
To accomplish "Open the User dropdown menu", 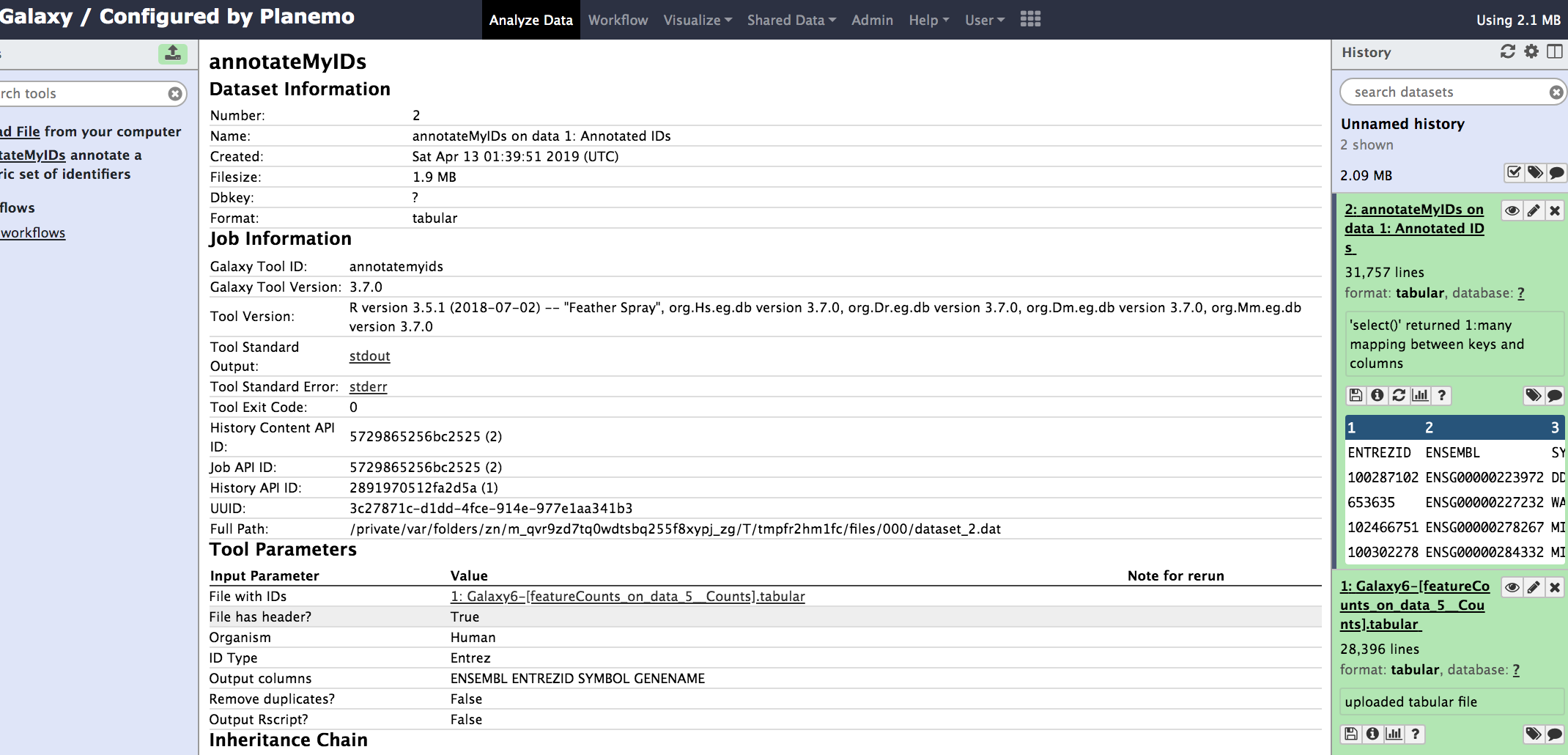I will 983,20.
